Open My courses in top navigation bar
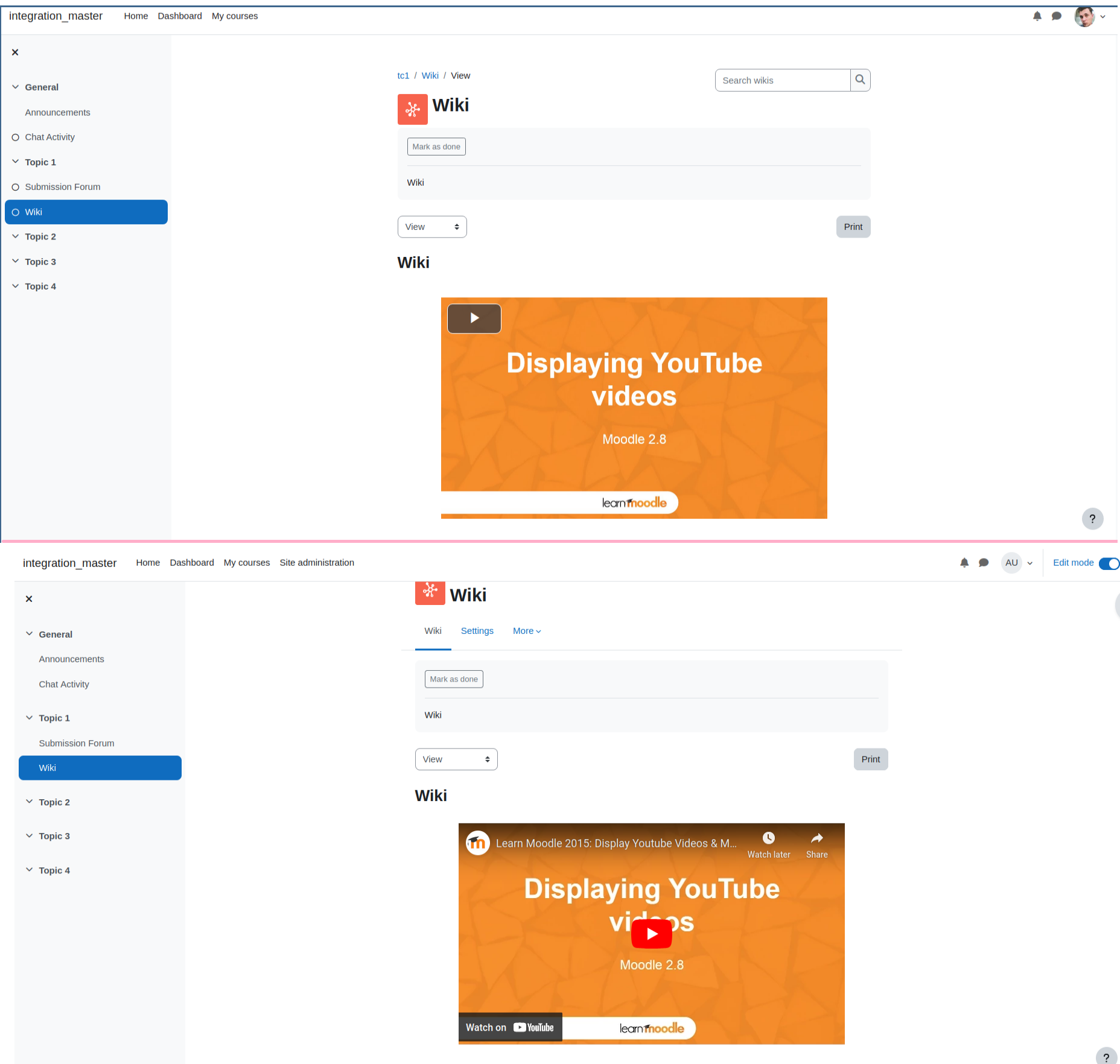Image resolution: width=1120 pixels, height=1064 pixels. point(235,16)
